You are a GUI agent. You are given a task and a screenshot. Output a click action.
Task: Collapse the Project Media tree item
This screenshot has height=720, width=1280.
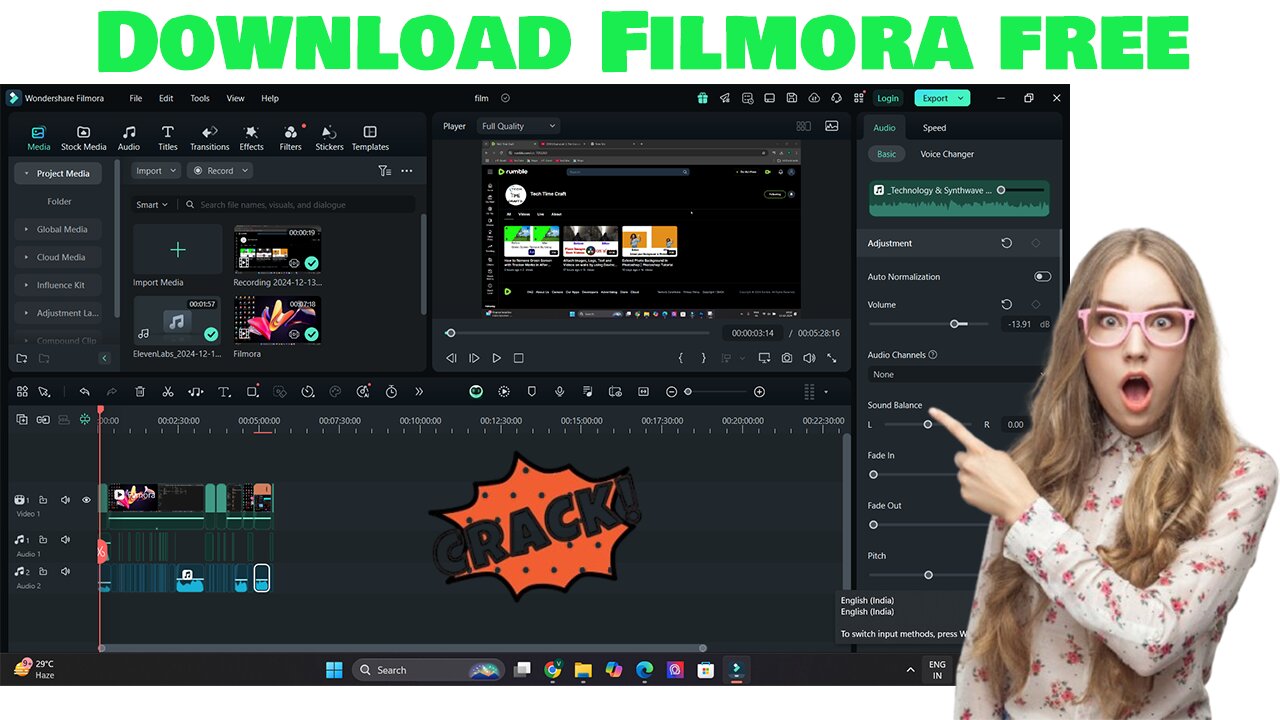26,174
